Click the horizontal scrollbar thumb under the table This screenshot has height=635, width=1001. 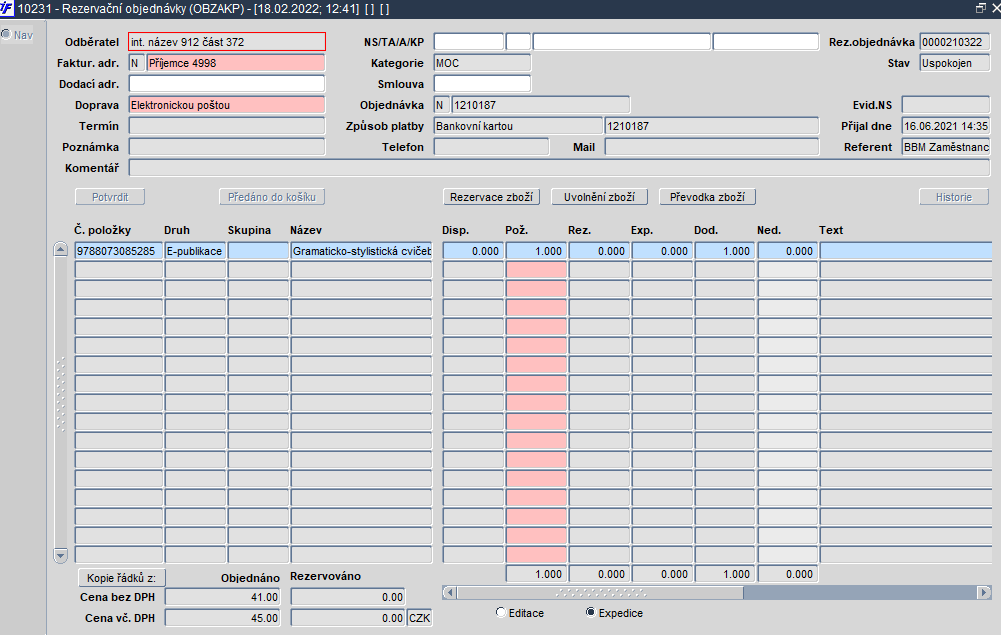(x=601, y=592)
